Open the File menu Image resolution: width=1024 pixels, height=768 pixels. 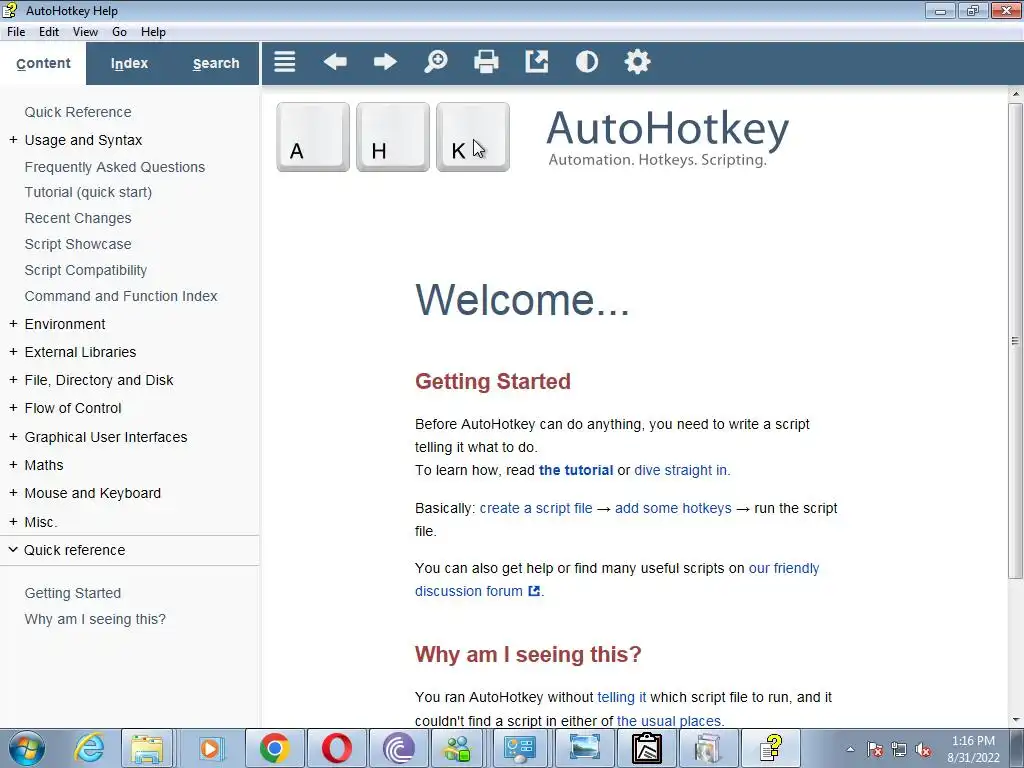16,32
